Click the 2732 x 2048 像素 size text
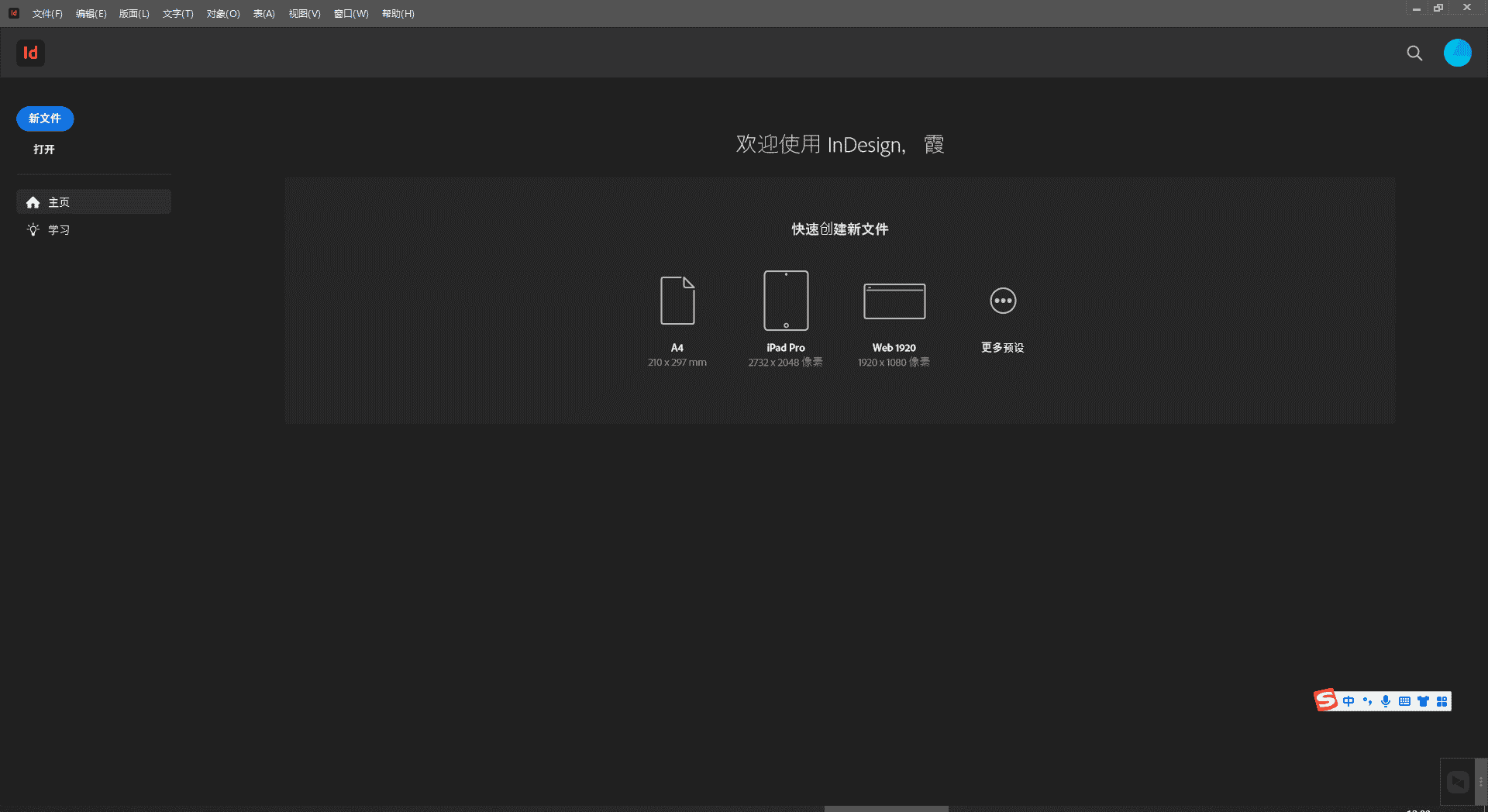 pos(786,363)
